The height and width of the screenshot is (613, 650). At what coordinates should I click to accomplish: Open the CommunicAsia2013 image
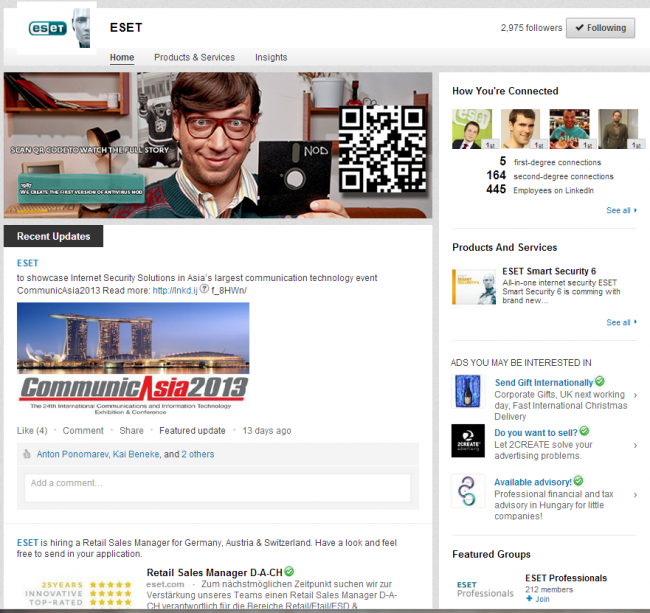pyautogui.click(x=133, y=359)
